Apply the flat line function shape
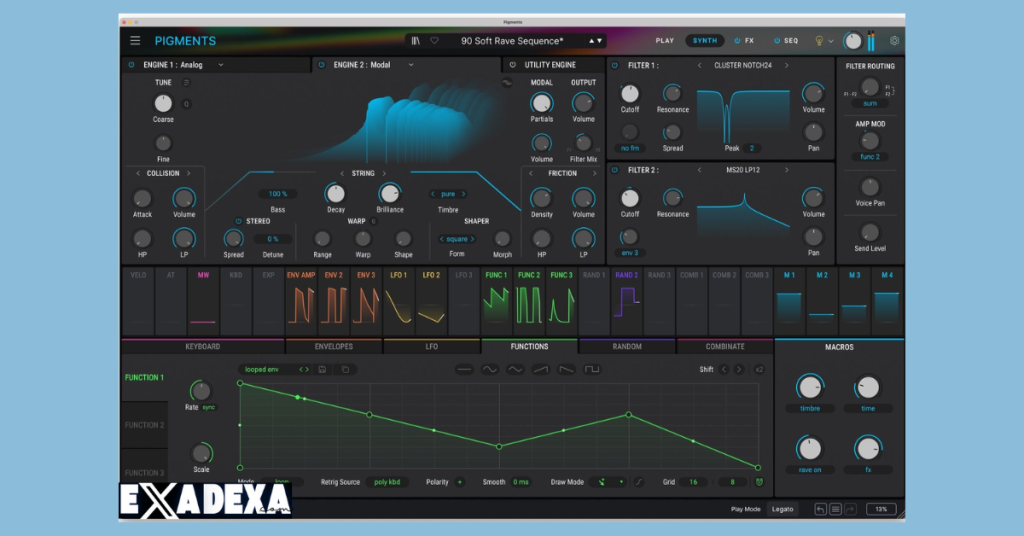 pos(464,370)
